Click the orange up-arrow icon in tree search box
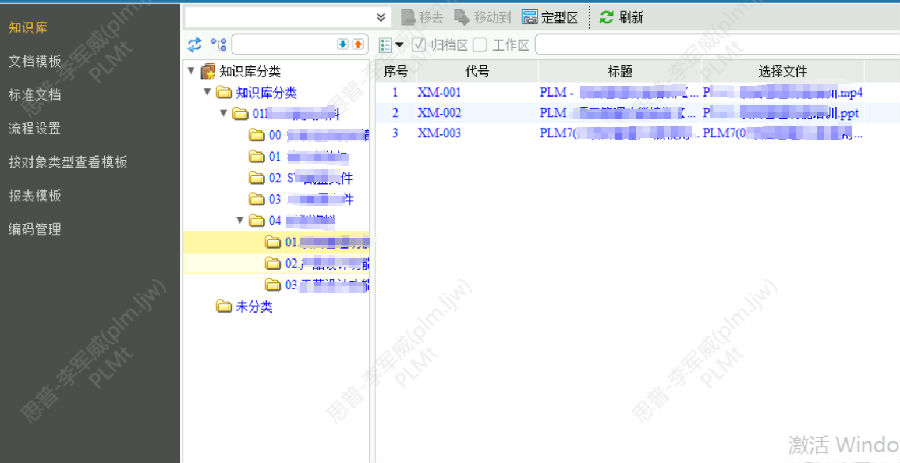This screenshot has height=463, width=900. click(358, 44)
